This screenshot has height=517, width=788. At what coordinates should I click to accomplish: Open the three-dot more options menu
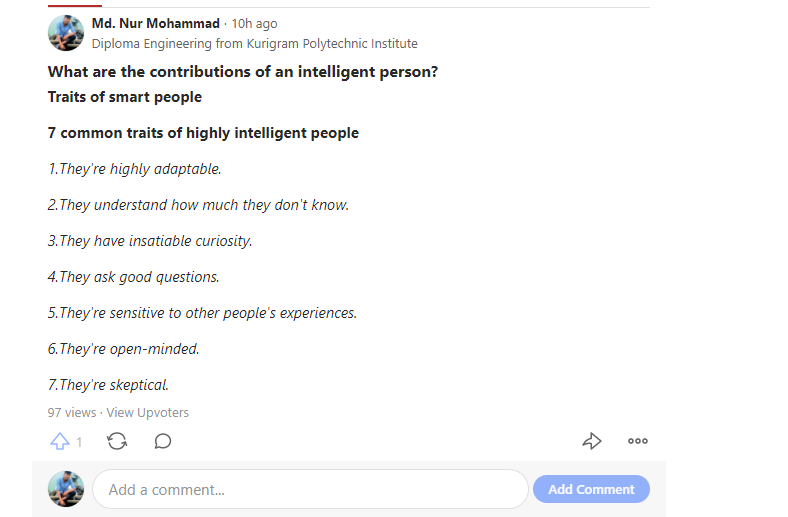[x=638, y=441]
